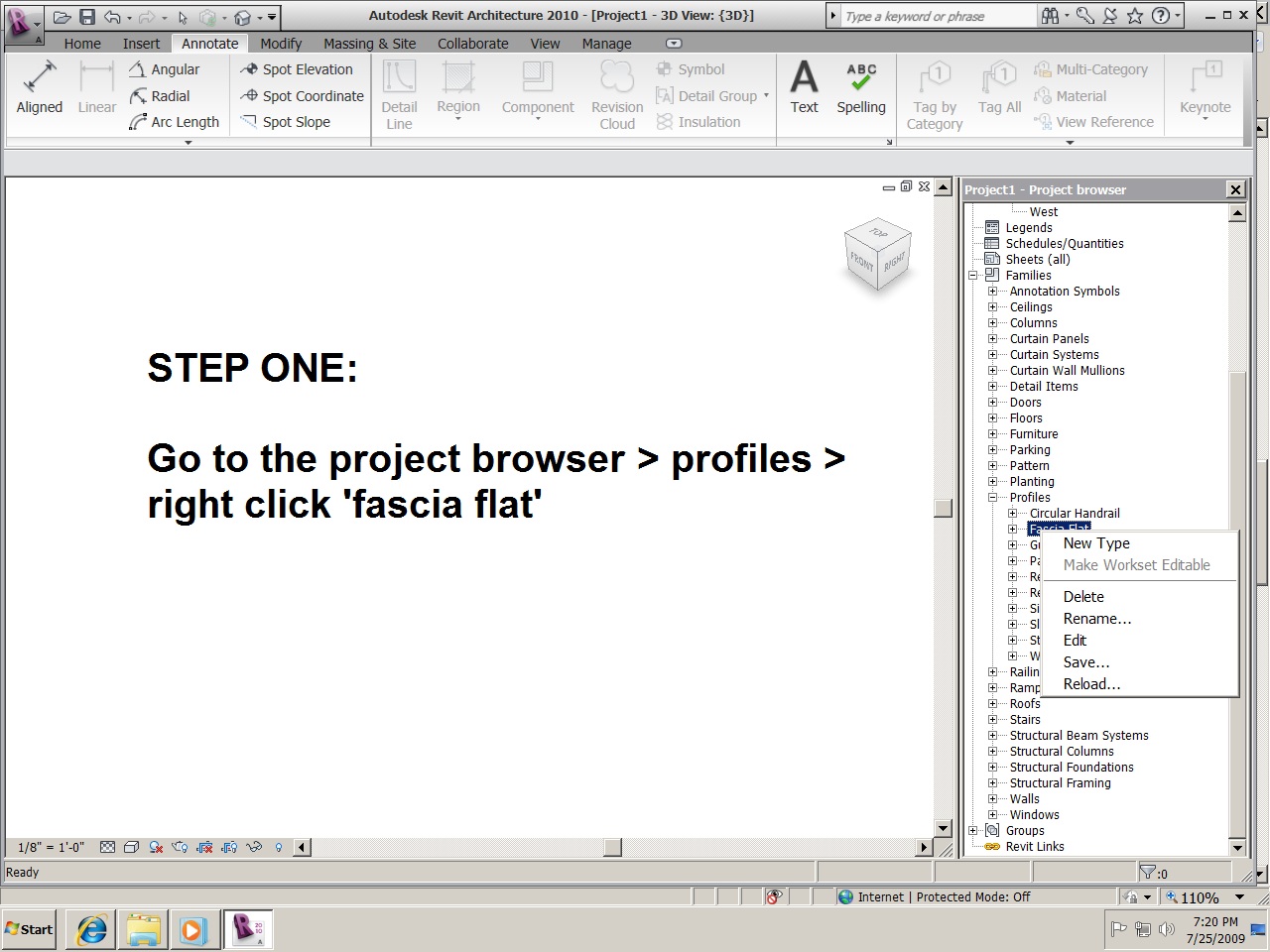Select the Angular dimension tool
The image size is (1270, 952).
[x=165, y=69]
